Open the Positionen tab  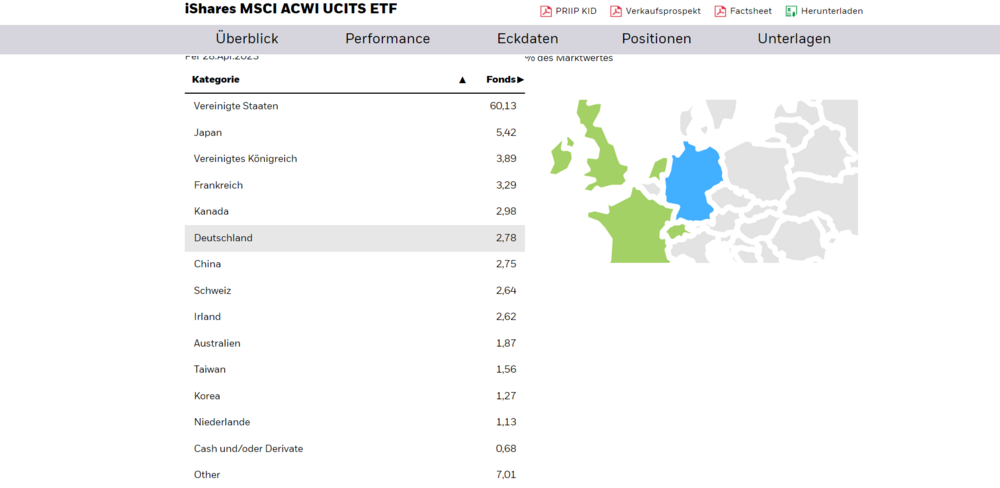[x=656, y=39]
